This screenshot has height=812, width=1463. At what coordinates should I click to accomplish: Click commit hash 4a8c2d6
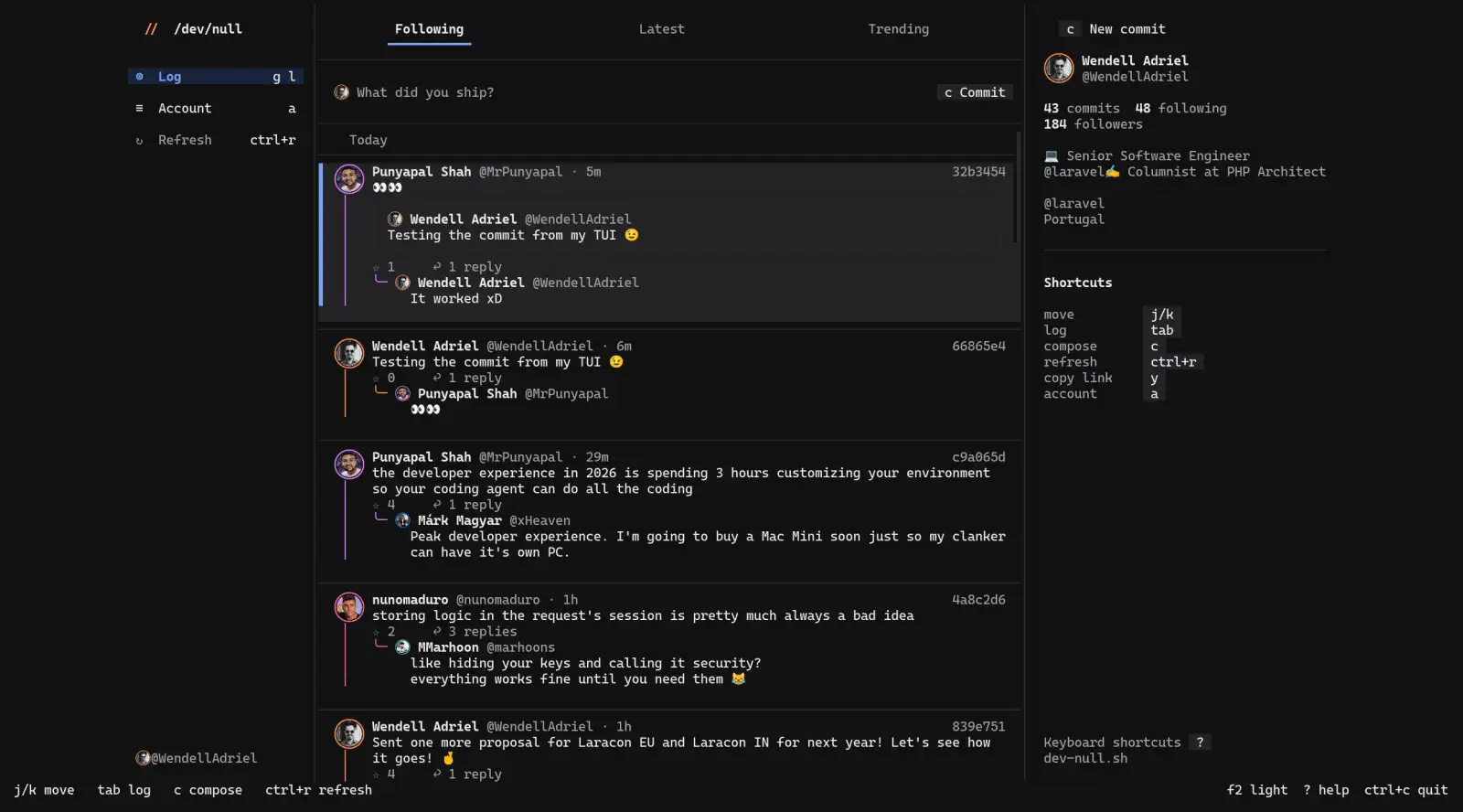point(978,600)
